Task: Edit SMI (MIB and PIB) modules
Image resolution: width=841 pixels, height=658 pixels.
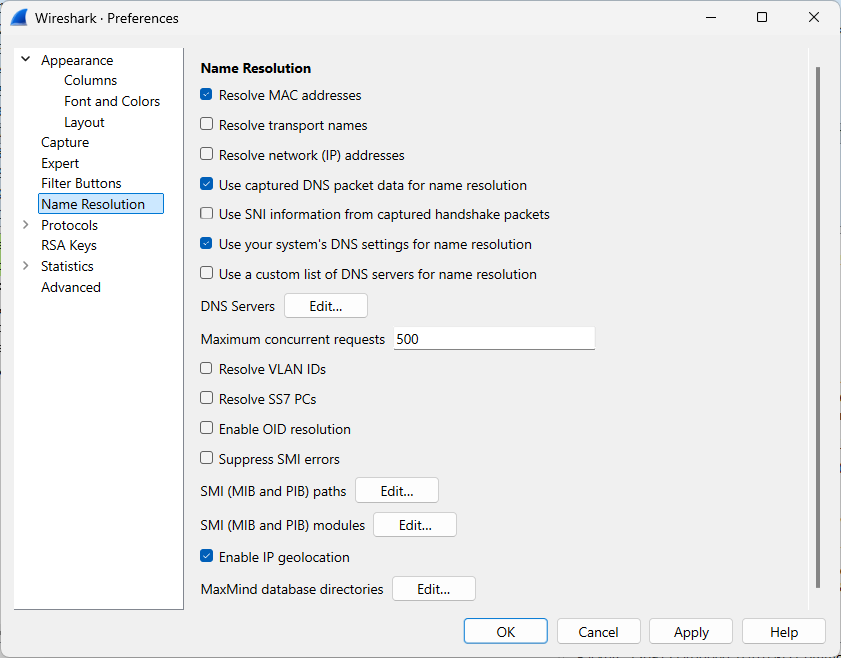Action: tap(415, 524)
